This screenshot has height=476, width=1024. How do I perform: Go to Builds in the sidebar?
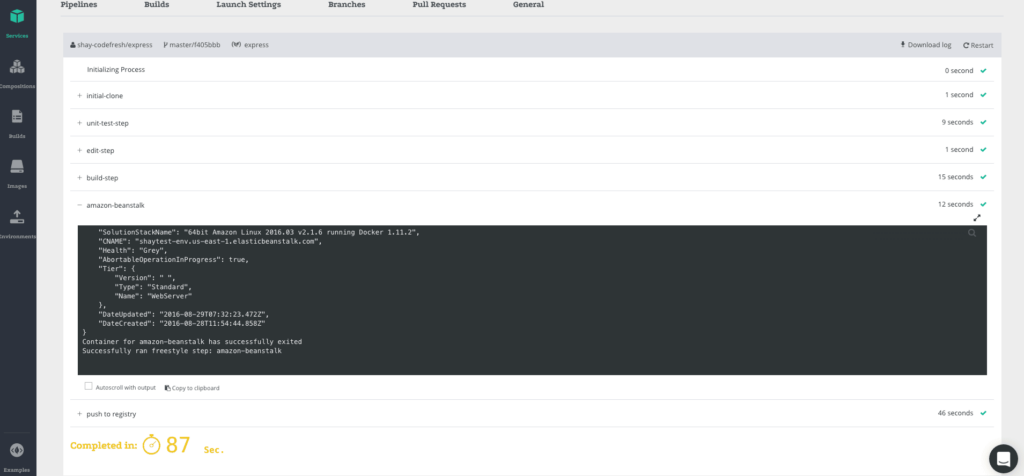tap(17, 118)
